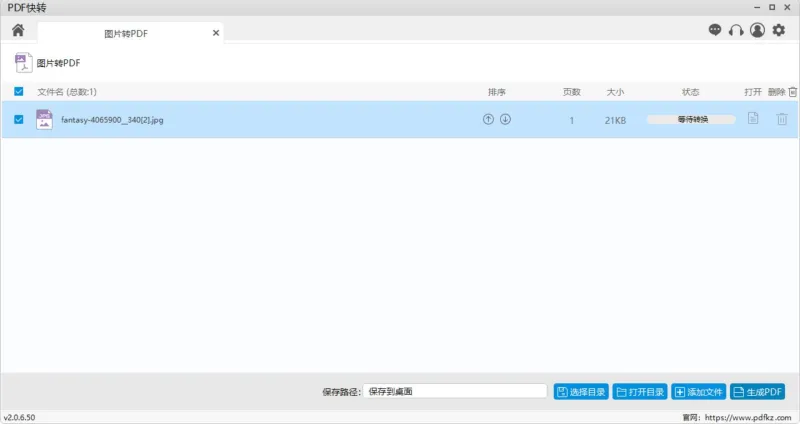Image resolution: width=800 pixels, height=424 pixels.
Task: Click the 大小 column header
Action: coord(615,92)
